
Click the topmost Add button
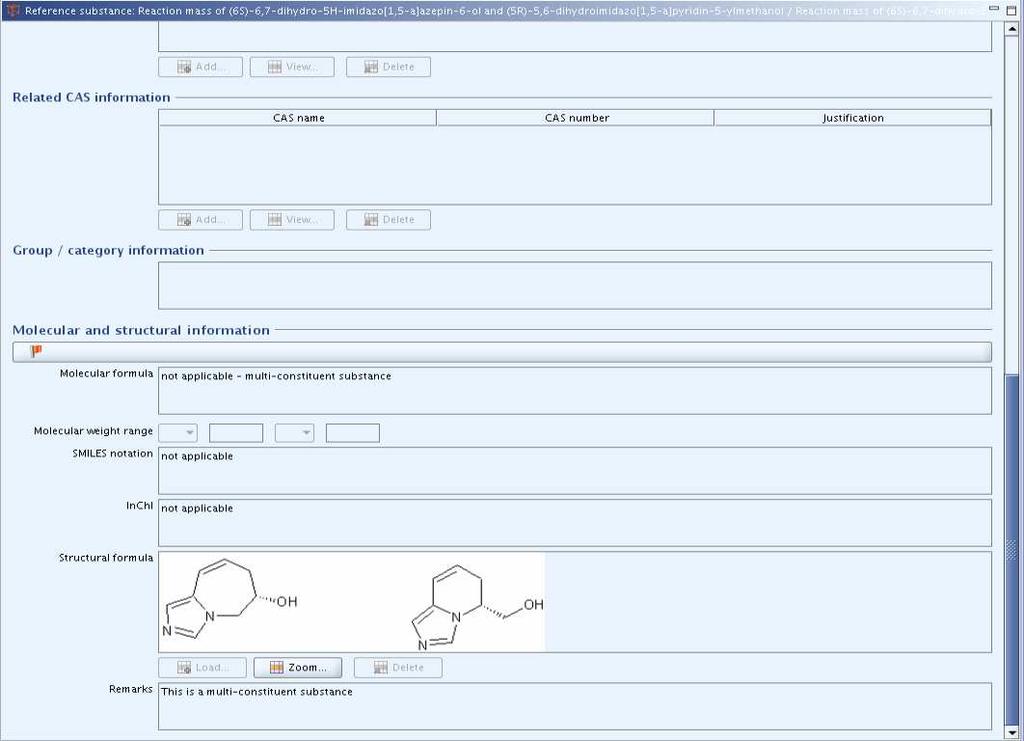point(200,67)
